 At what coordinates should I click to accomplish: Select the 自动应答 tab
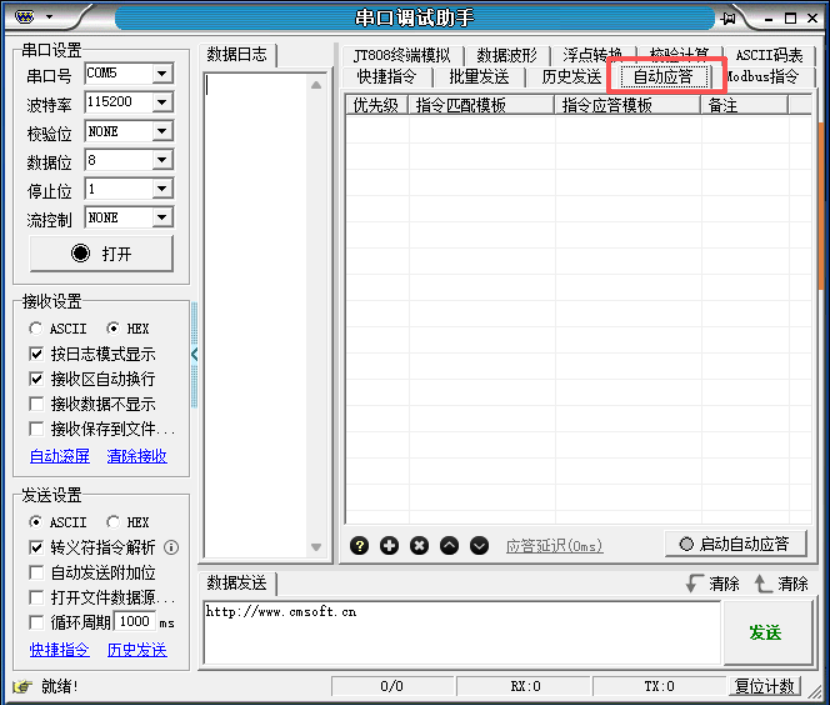click(x=663, y=77)
